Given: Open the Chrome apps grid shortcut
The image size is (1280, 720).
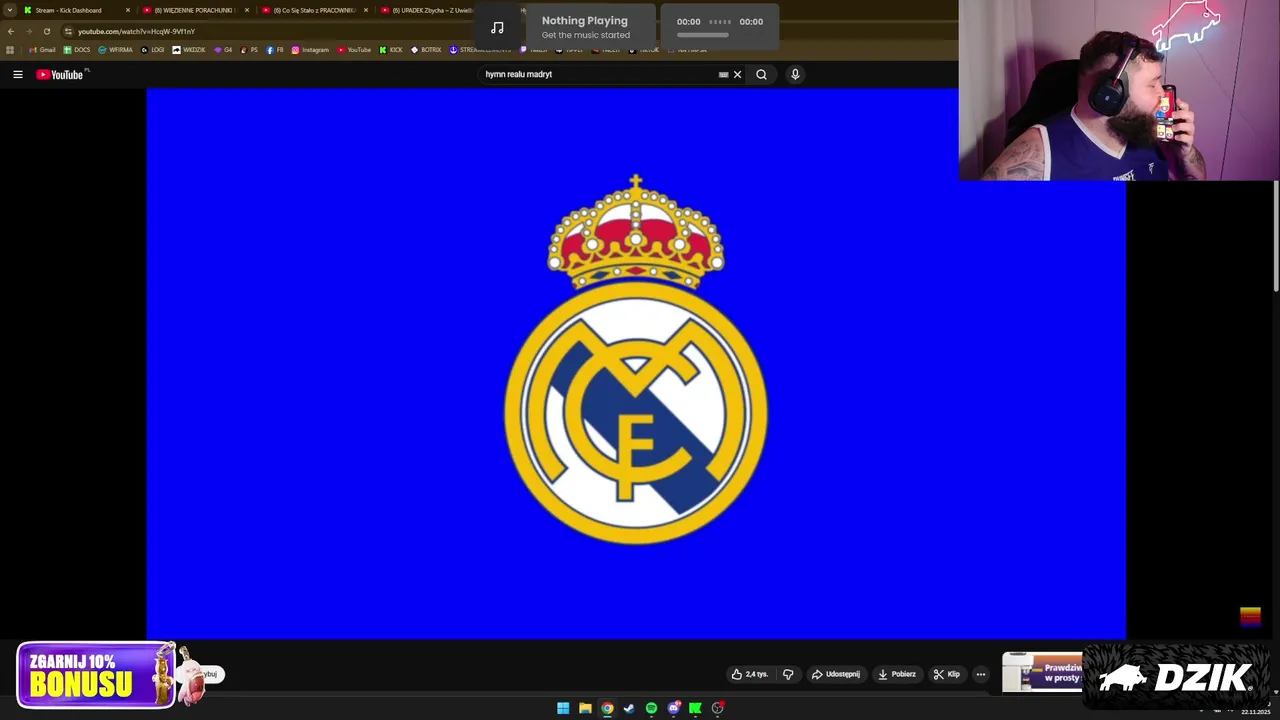Looking at the screenshot, I should 10,50.
